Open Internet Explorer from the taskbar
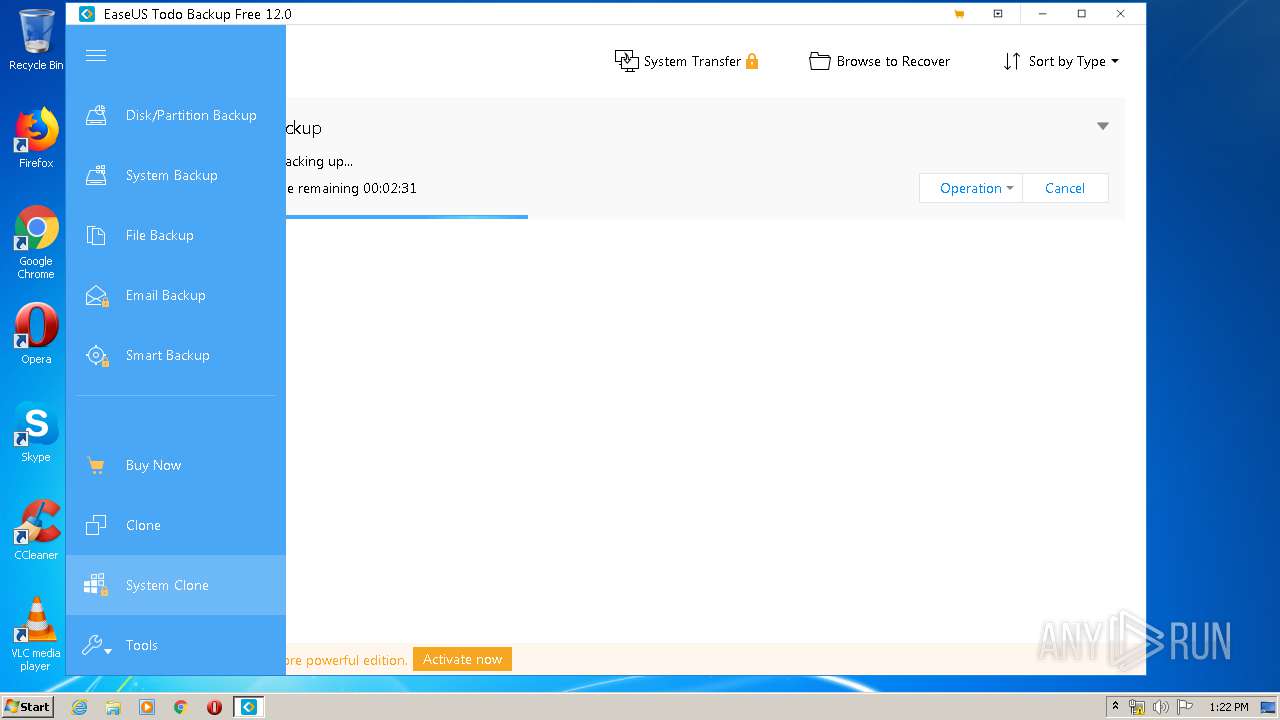 80,707
